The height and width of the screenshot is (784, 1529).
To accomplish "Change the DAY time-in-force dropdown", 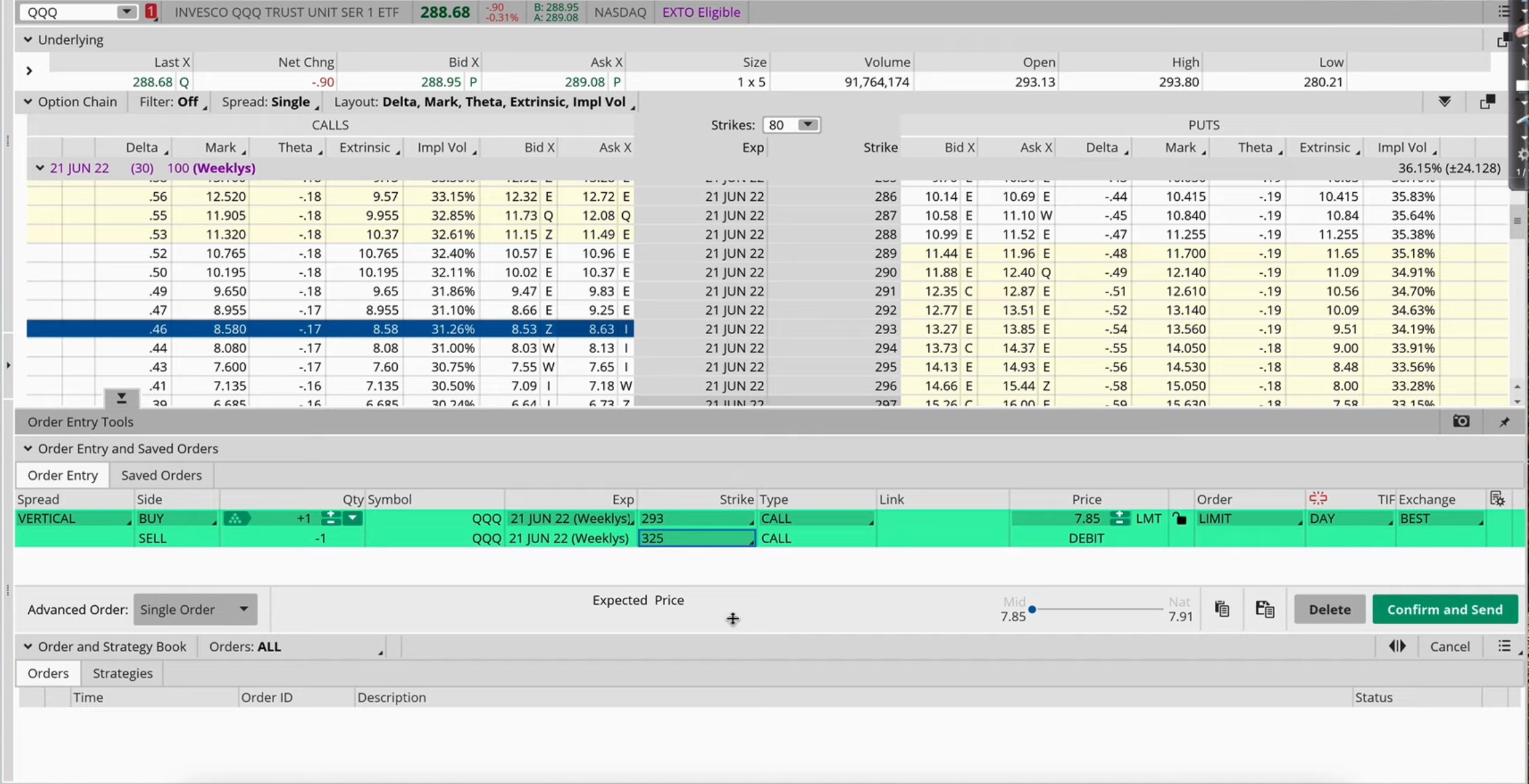I will [x=1350, y=518].
